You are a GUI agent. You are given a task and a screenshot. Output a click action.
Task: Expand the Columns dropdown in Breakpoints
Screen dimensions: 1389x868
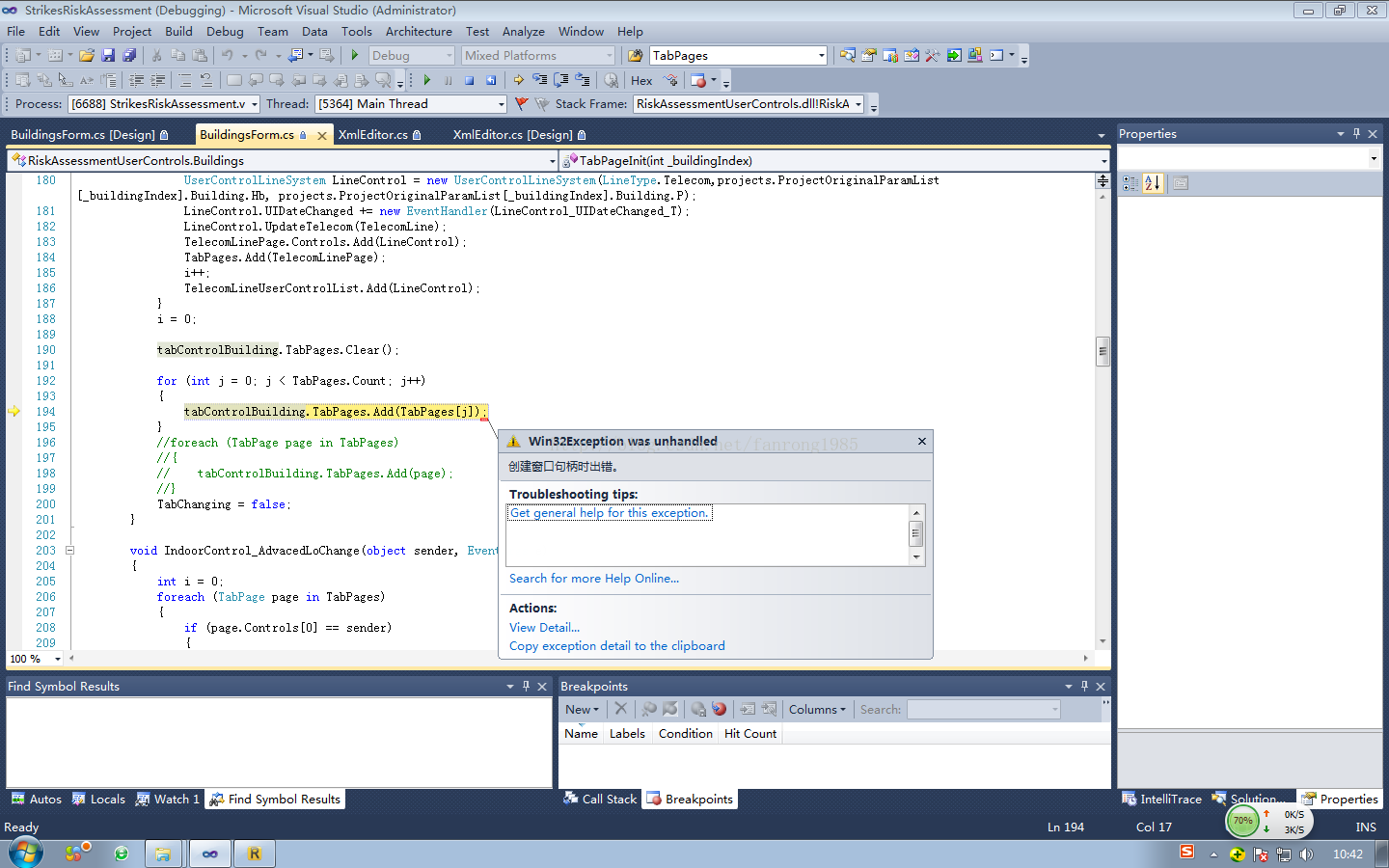[817, 710]
